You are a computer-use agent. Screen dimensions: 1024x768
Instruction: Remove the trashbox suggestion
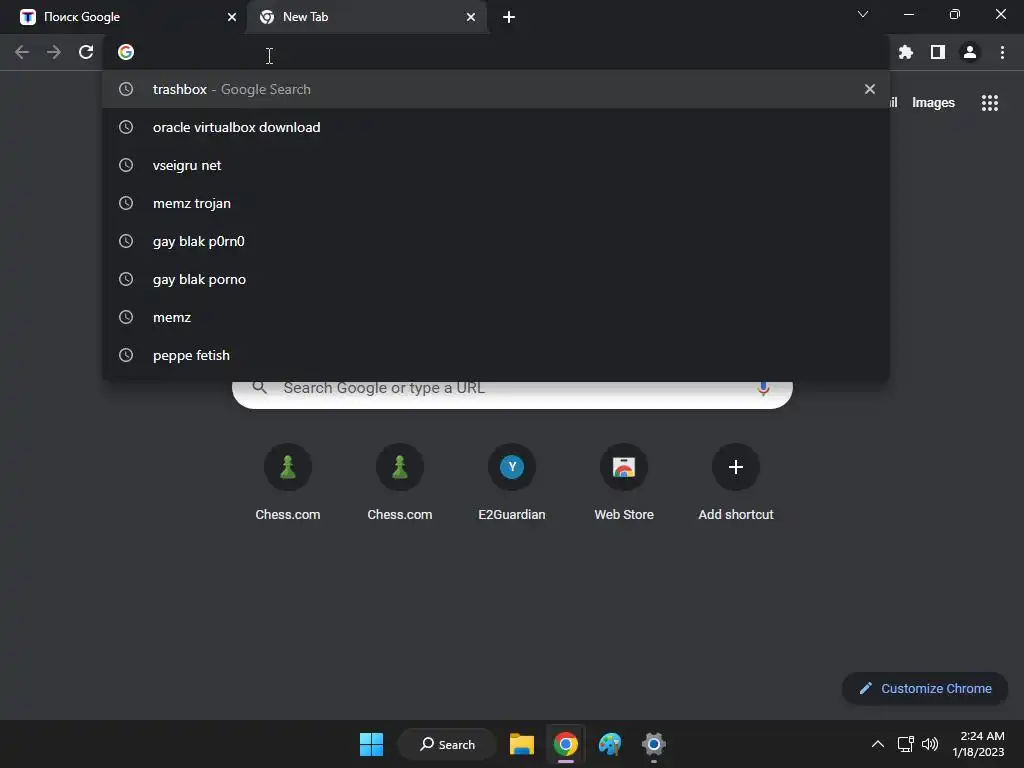coord(870,89)
